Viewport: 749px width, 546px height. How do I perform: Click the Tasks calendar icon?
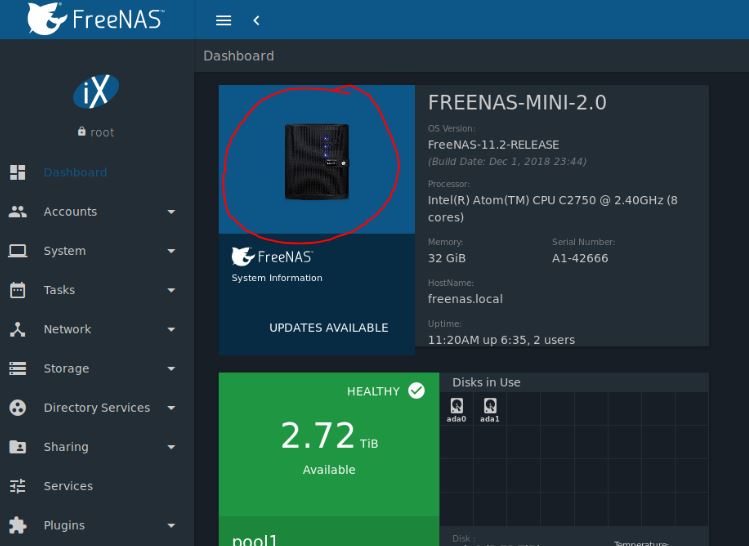(x=18, y=290)
